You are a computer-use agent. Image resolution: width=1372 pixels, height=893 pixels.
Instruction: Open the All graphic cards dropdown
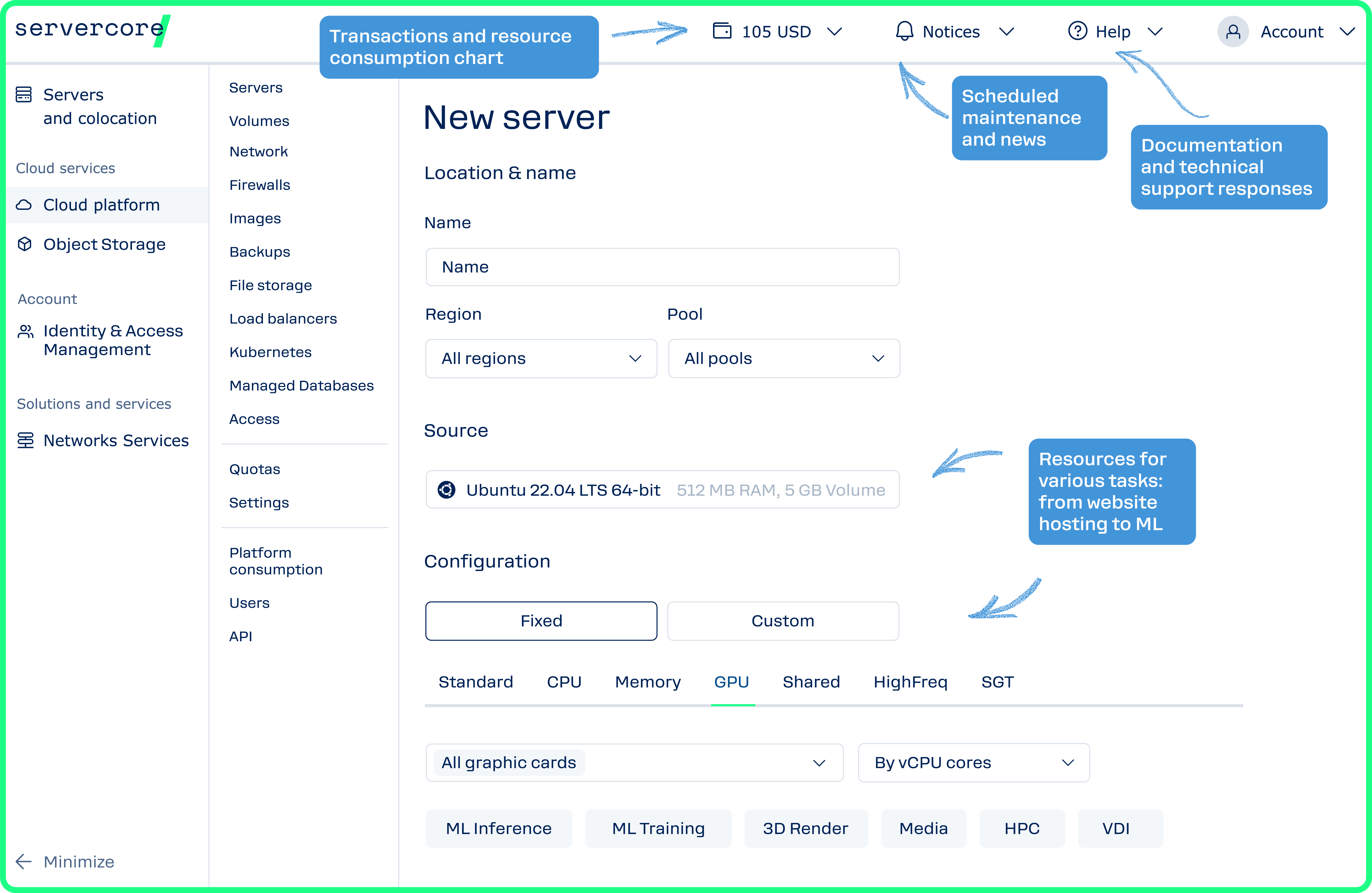coord(634,762)
